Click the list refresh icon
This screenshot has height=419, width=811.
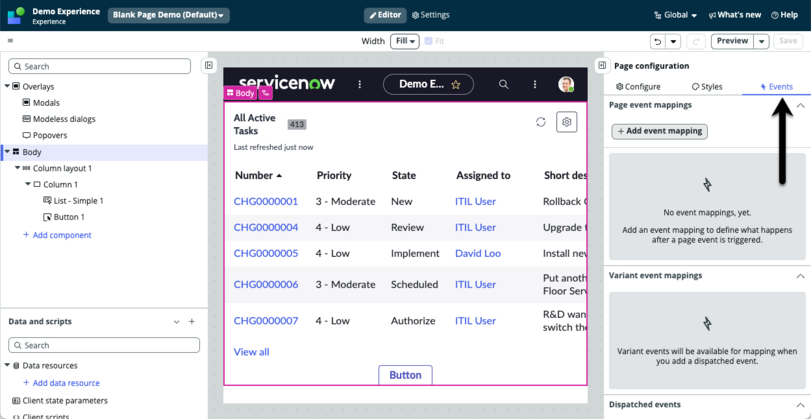click(540, 122)
